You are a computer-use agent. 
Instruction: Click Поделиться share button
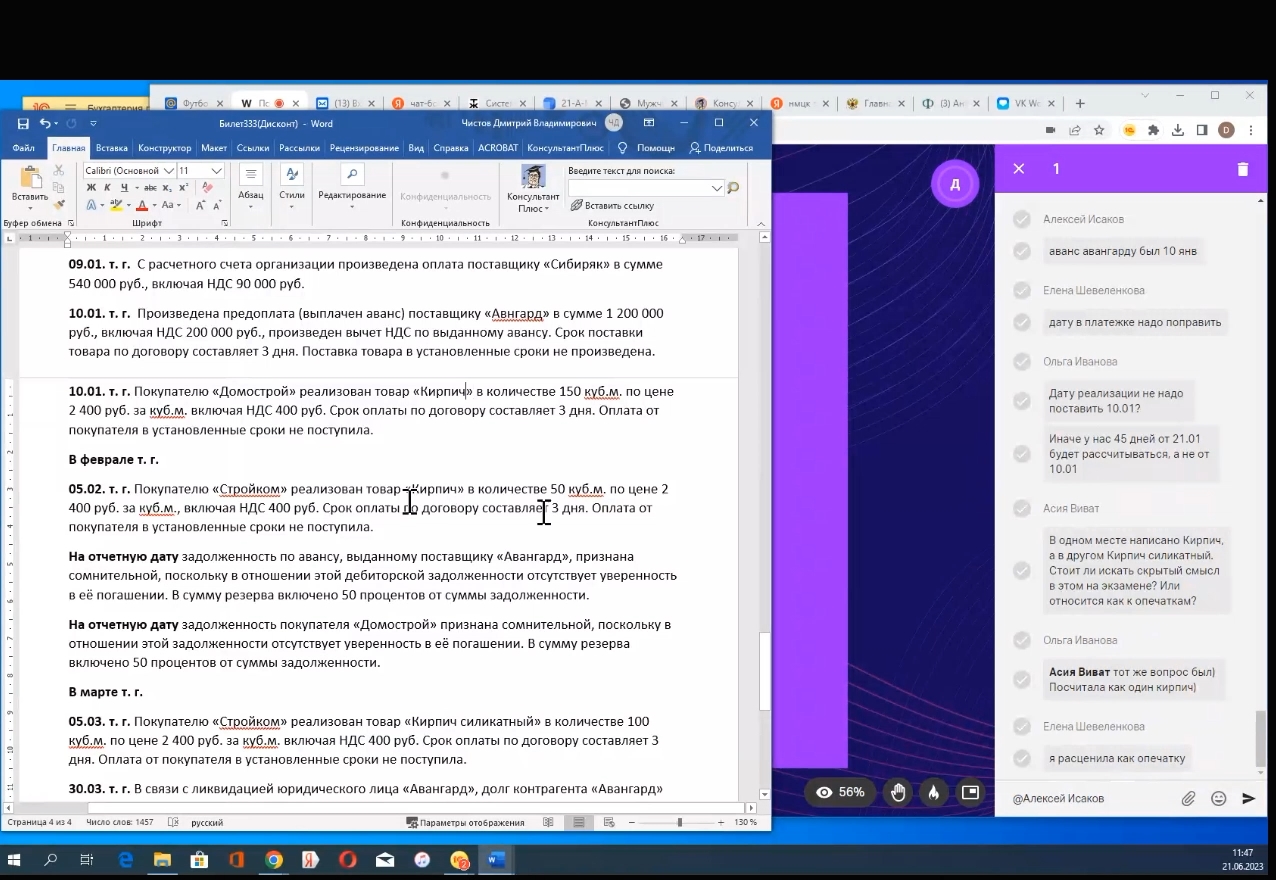tap(720, 148)
